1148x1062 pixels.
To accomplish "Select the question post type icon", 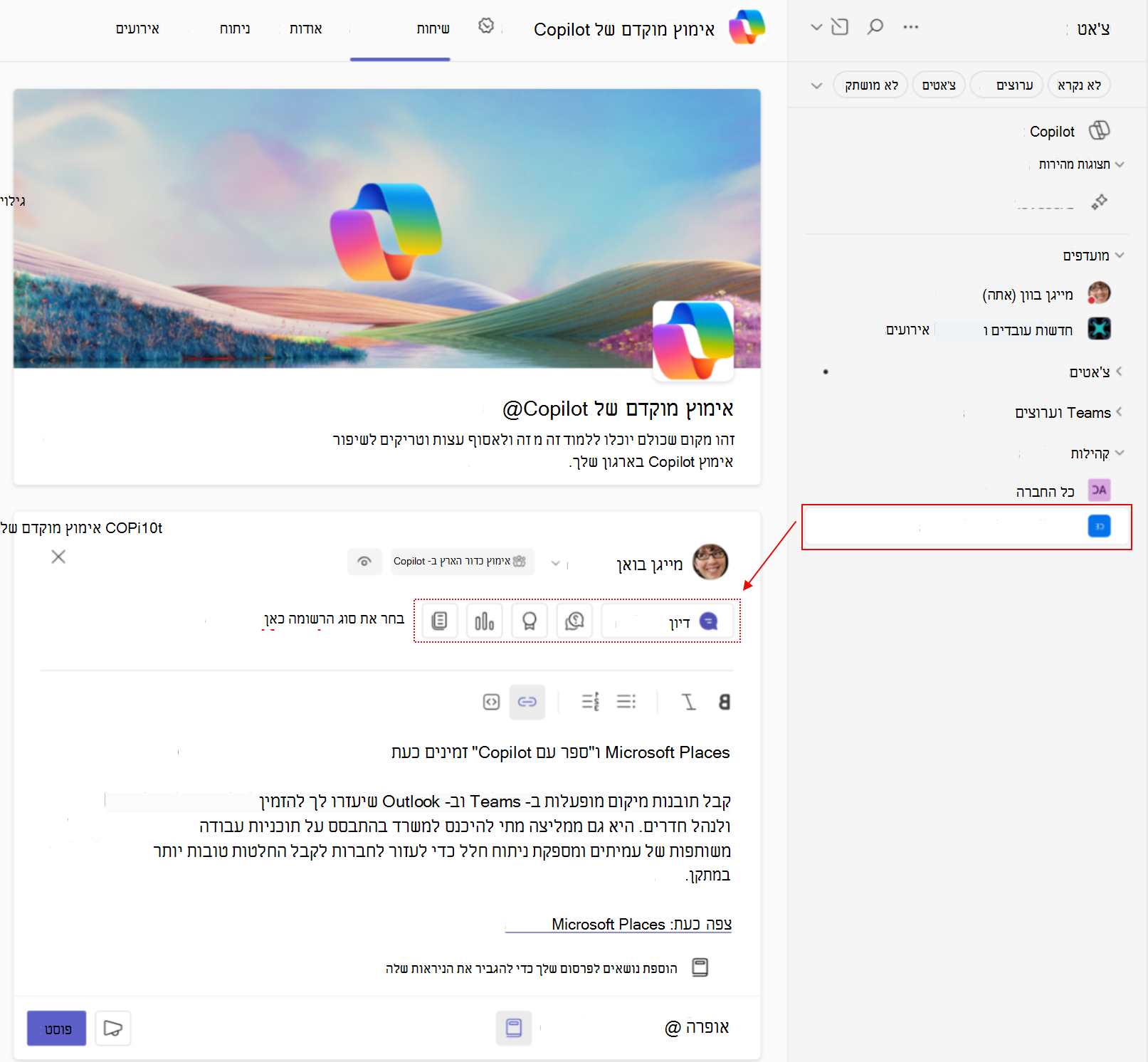I will click(574, 621).
